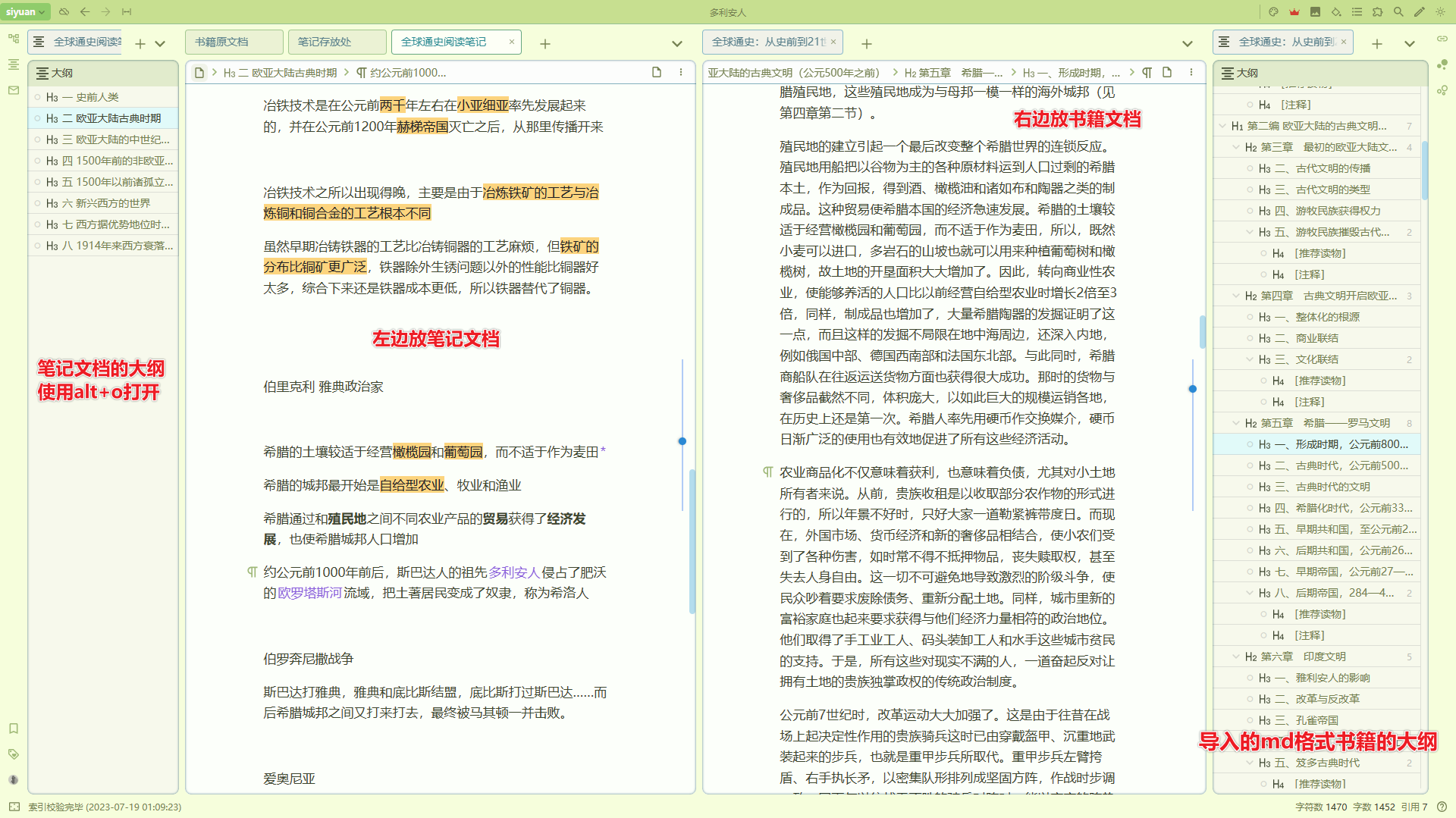Toggle the light/dark appearance mode sun icon
The width and height of the screenshot is (1456, 818).
pos(1440,11)
